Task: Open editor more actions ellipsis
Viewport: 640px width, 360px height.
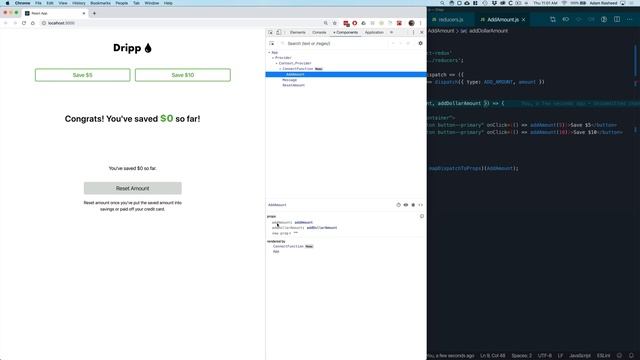Action: pos(629,20)
